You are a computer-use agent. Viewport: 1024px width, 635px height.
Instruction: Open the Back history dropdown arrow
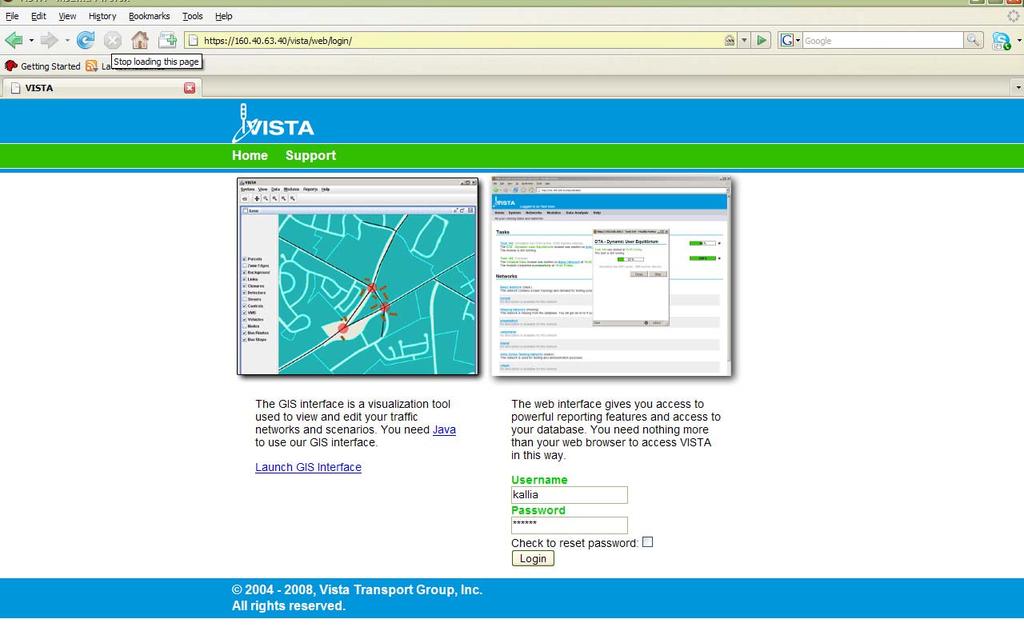31,41
